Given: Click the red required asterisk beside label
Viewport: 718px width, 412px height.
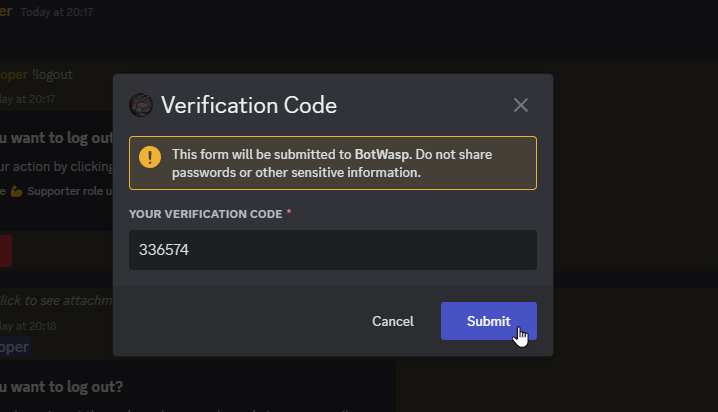Looking at the screenshot, I should [x=289, y=211].
